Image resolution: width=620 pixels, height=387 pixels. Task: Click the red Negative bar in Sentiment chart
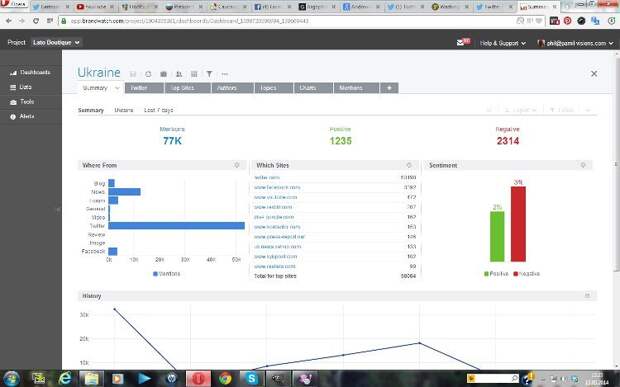518,224
